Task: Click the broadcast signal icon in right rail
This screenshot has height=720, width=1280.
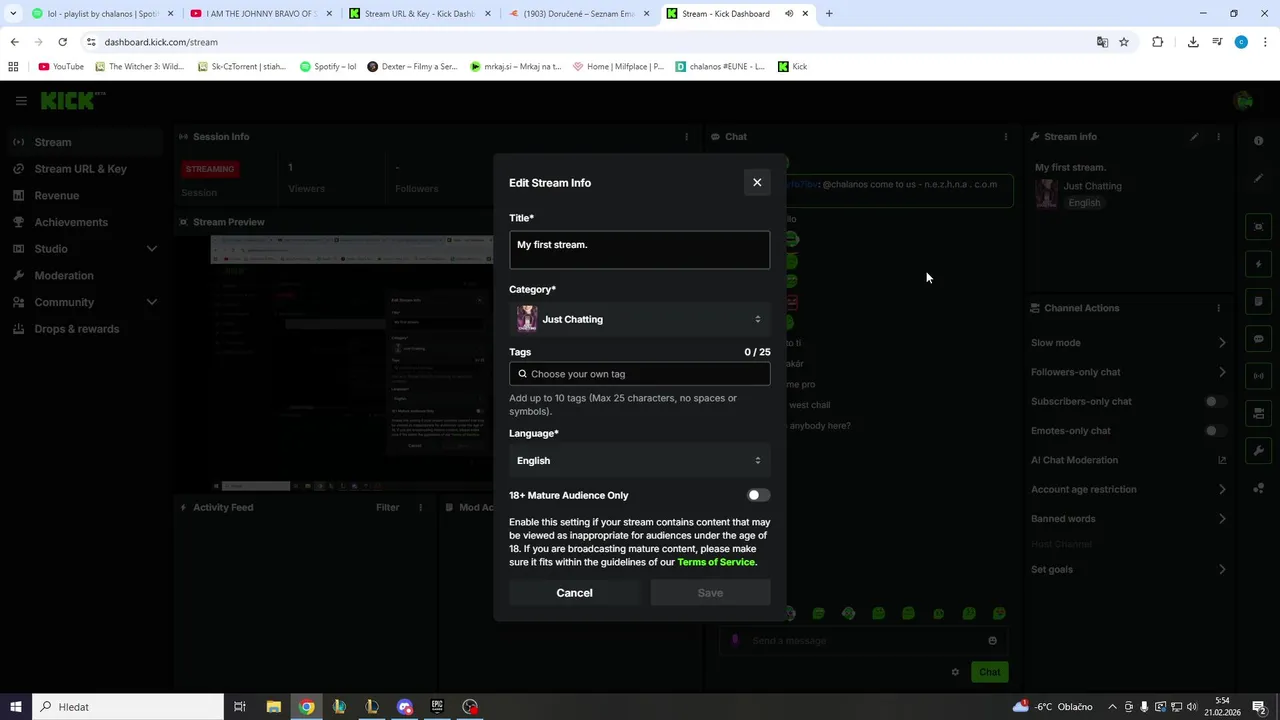Action: coord(1259,376)
